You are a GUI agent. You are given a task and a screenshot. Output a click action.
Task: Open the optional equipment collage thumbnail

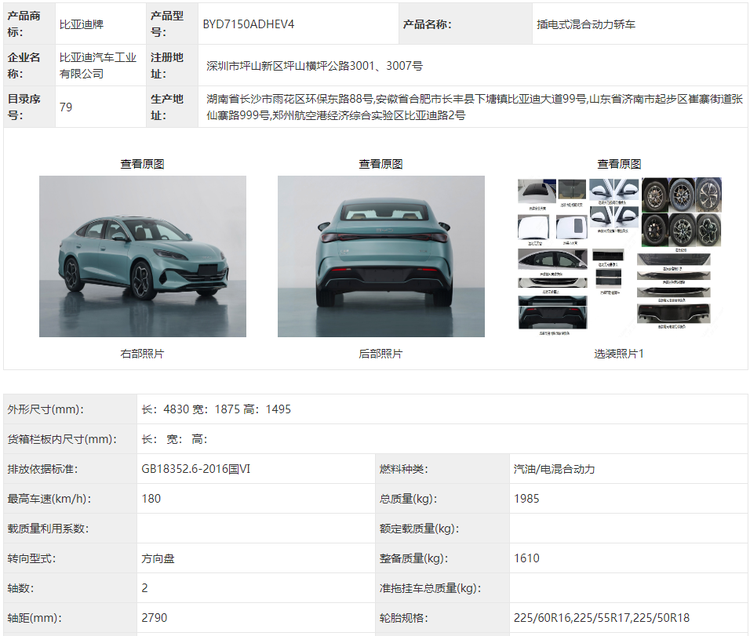pos(619,254)
